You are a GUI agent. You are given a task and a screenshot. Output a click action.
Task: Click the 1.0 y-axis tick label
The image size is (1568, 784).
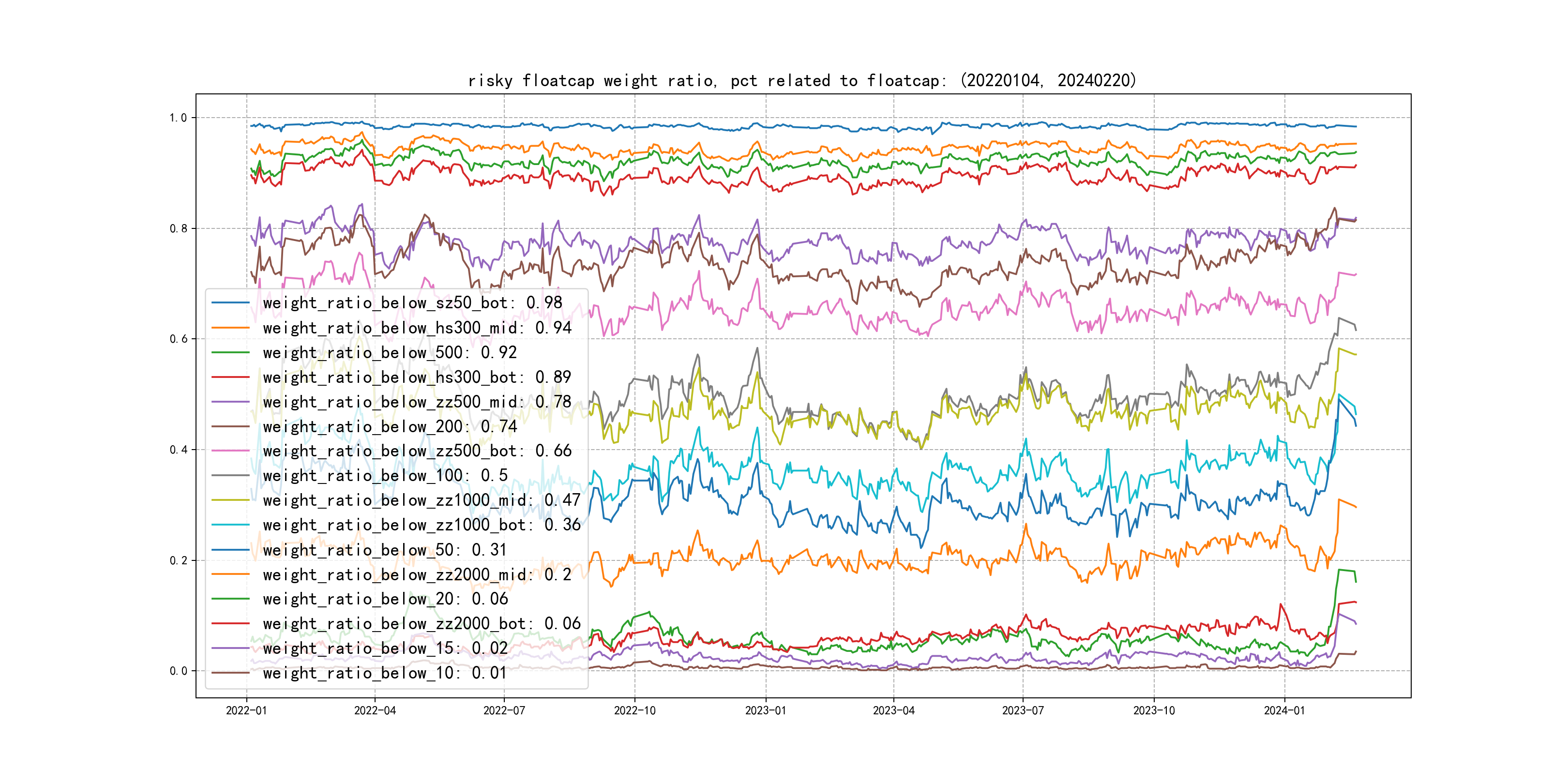[178, 118]
